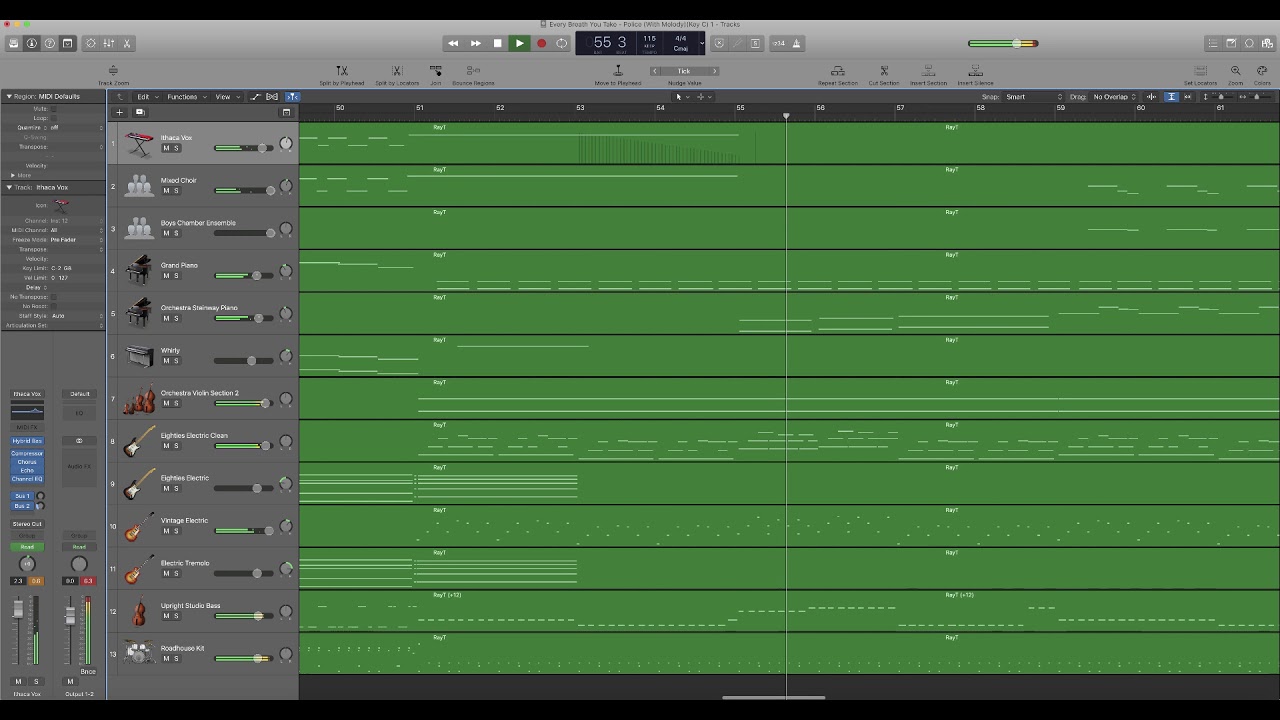Screen dimensions: 1280x720
Task: Open the Functions menu
Action: (x=185, y=97)
